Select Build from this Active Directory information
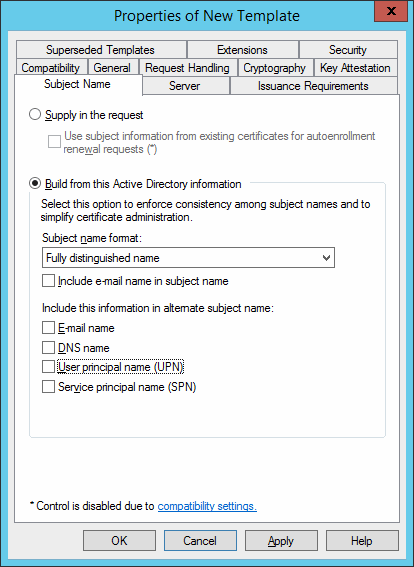This screenshot has width=414, height=567. tap(35, 184)
